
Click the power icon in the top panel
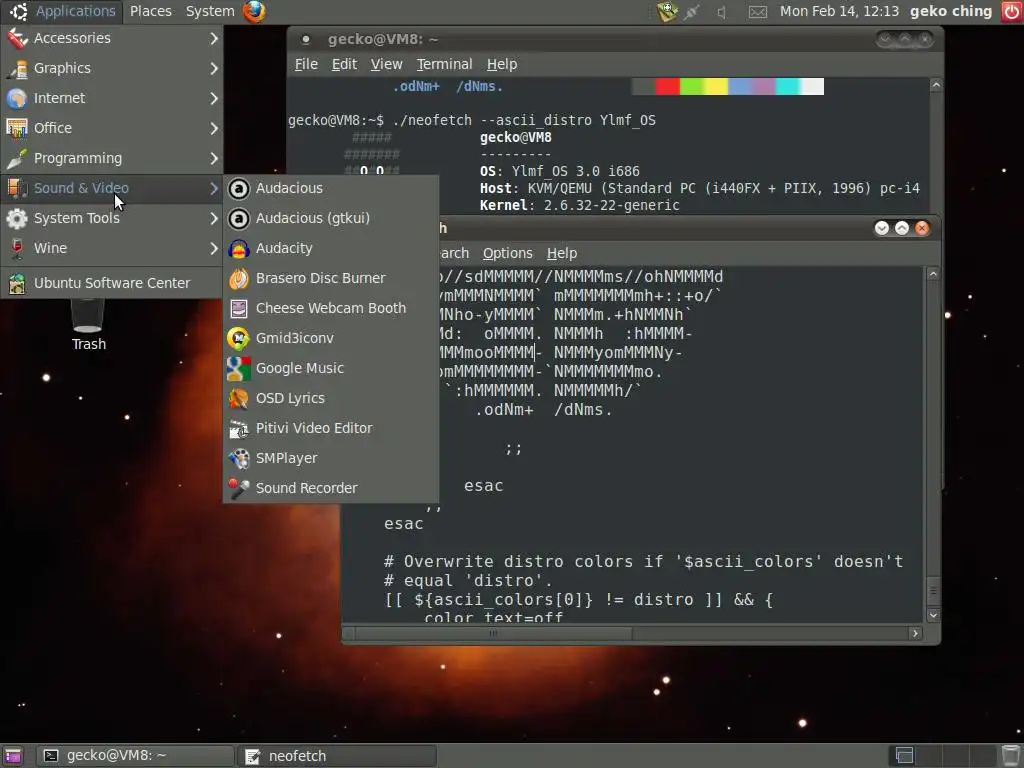[x=1012, y=11]
